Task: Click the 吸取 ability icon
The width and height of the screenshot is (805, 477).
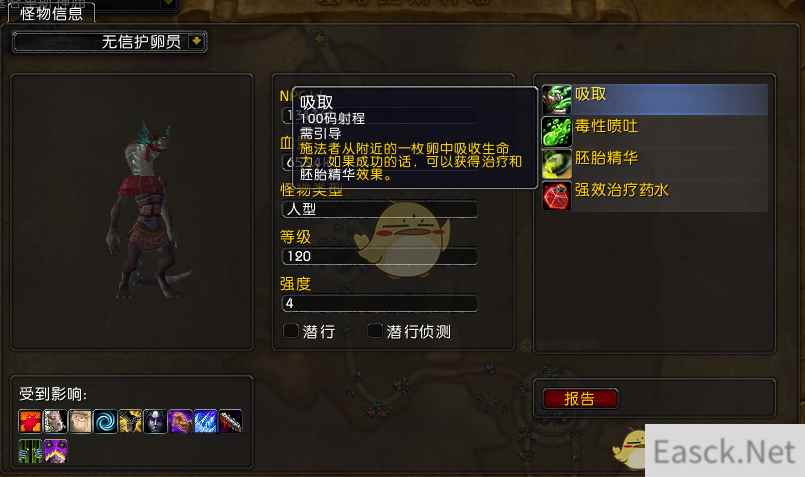Action: coord(557,99)
